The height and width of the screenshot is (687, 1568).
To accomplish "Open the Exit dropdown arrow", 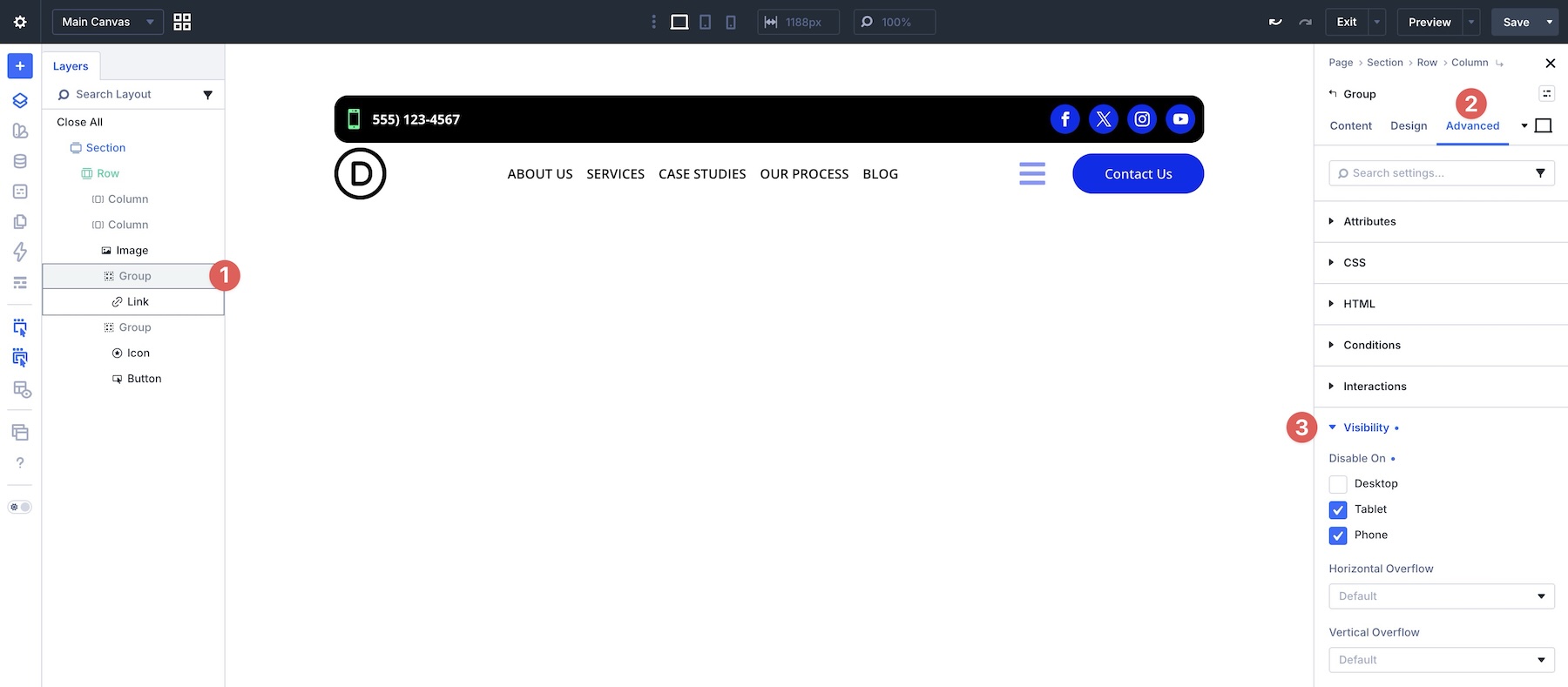I will click(1377, 22).
